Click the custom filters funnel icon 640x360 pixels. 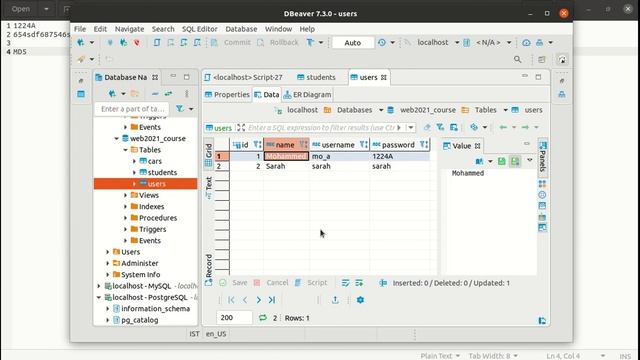pos(440,127)
